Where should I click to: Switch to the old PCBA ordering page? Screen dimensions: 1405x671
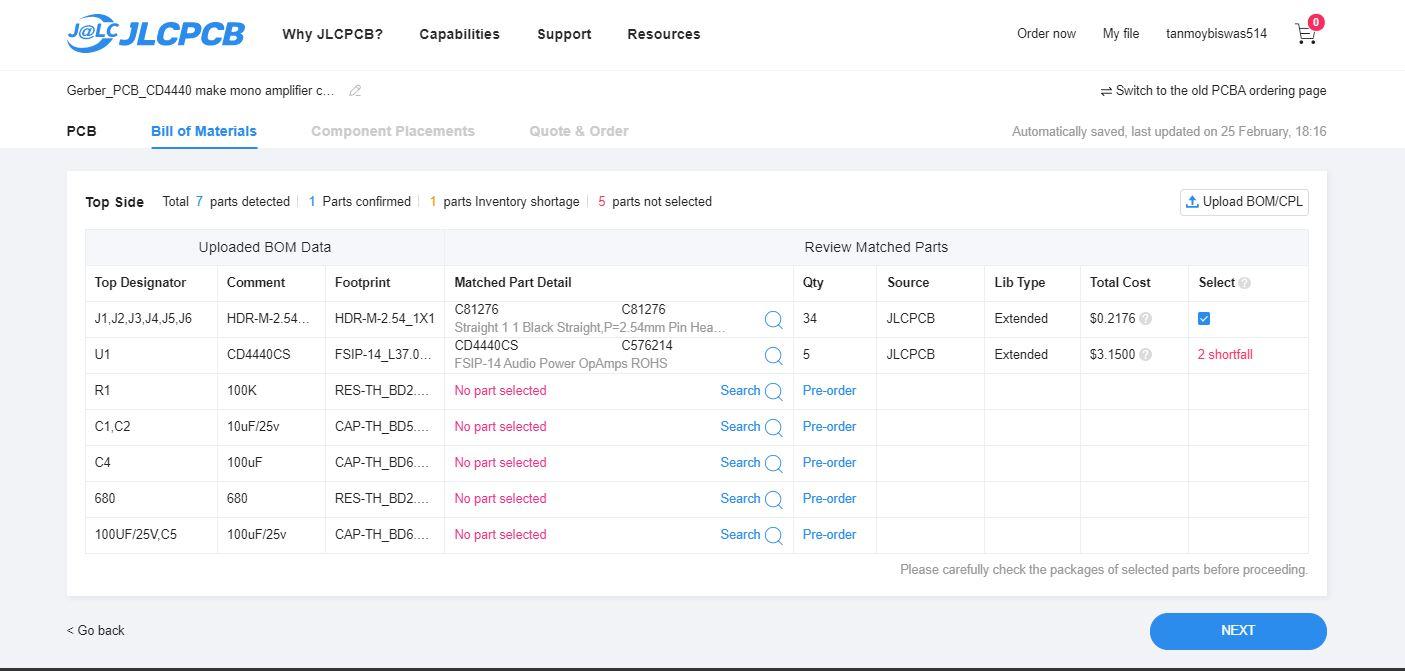click(x=1213, y=91)
